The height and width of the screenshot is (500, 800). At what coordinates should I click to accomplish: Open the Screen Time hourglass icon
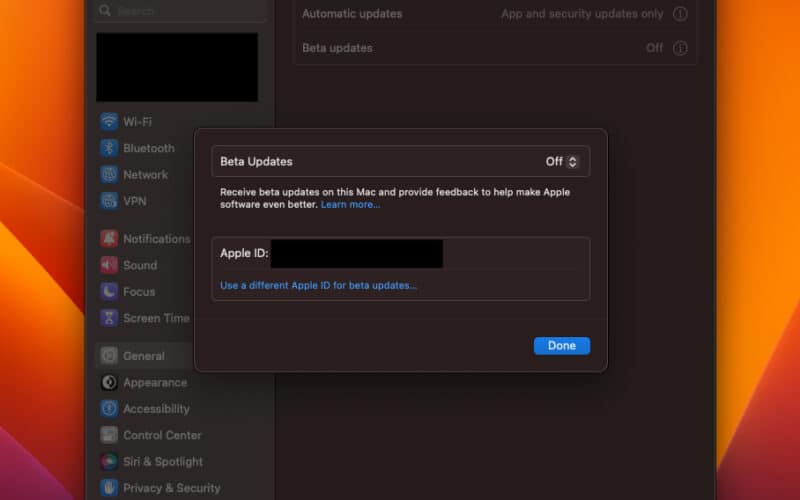tap(109, 318)
